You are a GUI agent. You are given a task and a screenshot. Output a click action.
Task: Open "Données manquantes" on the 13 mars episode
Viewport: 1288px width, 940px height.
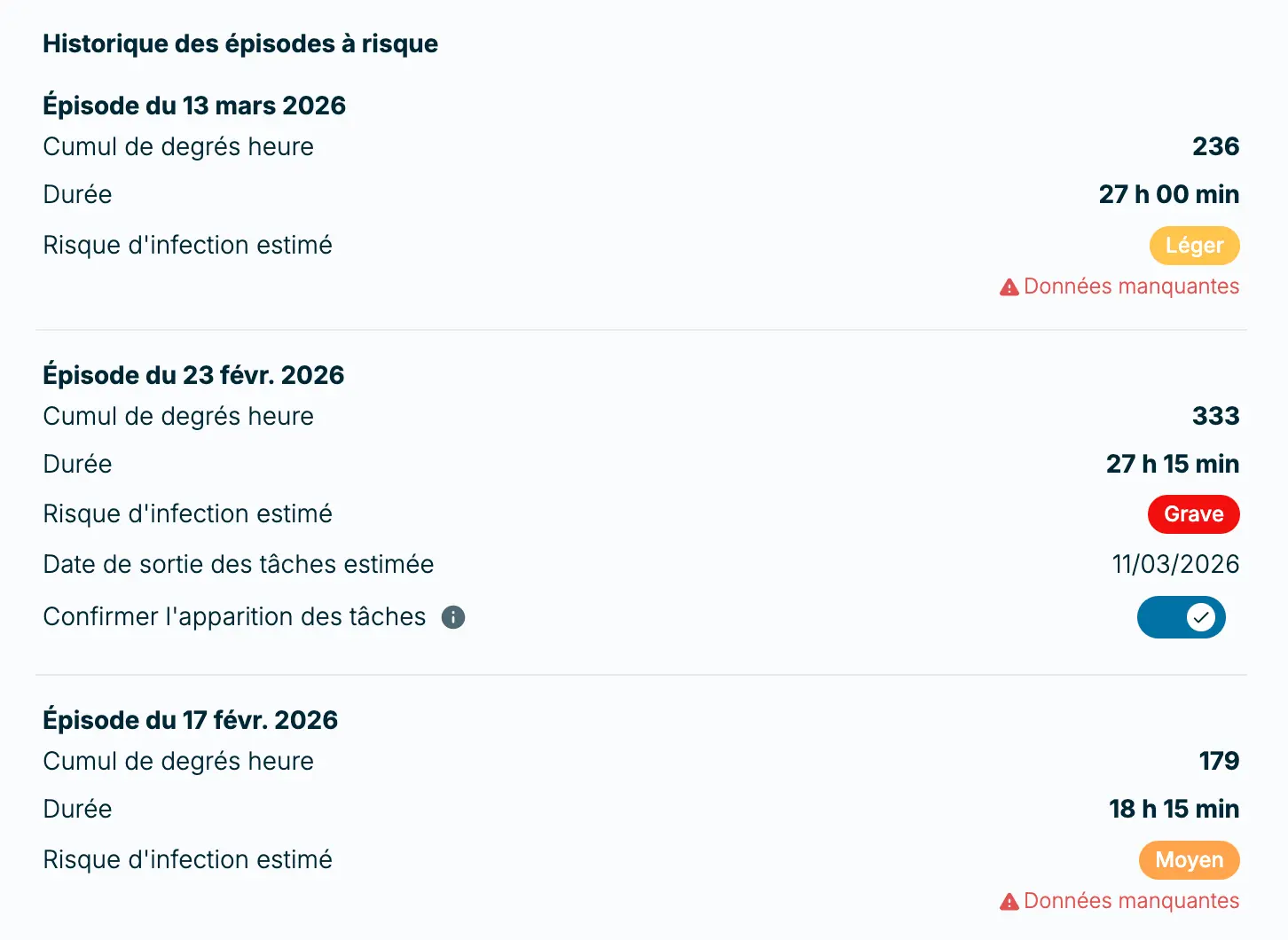pos(1131,286)
